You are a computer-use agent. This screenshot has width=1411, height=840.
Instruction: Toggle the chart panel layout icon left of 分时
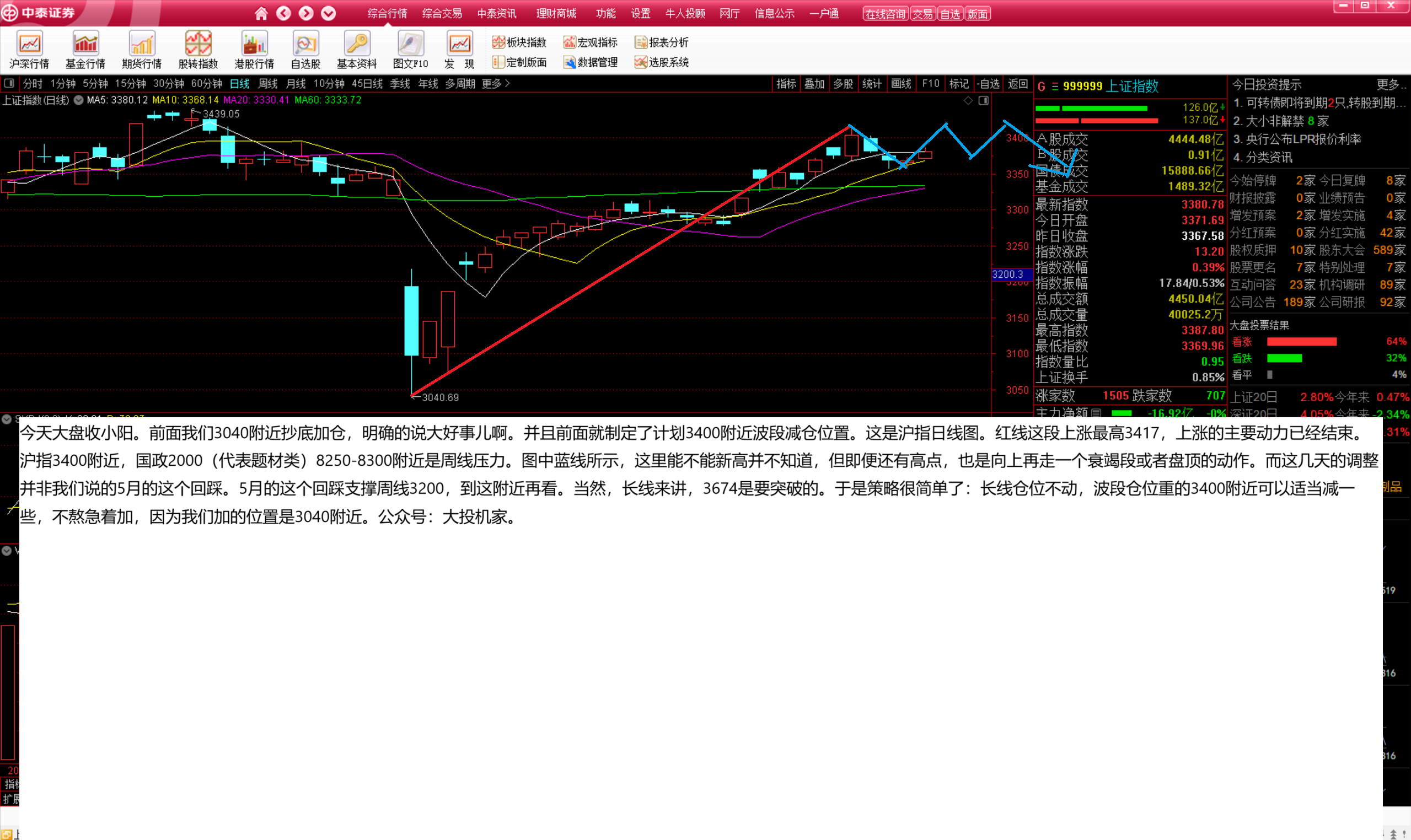[x=9, y=83]
